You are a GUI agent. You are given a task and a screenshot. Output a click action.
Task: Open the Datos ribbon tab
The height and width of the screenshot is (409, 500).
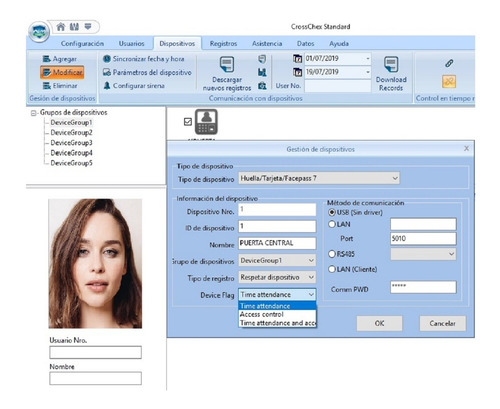[x=306, y=44]
